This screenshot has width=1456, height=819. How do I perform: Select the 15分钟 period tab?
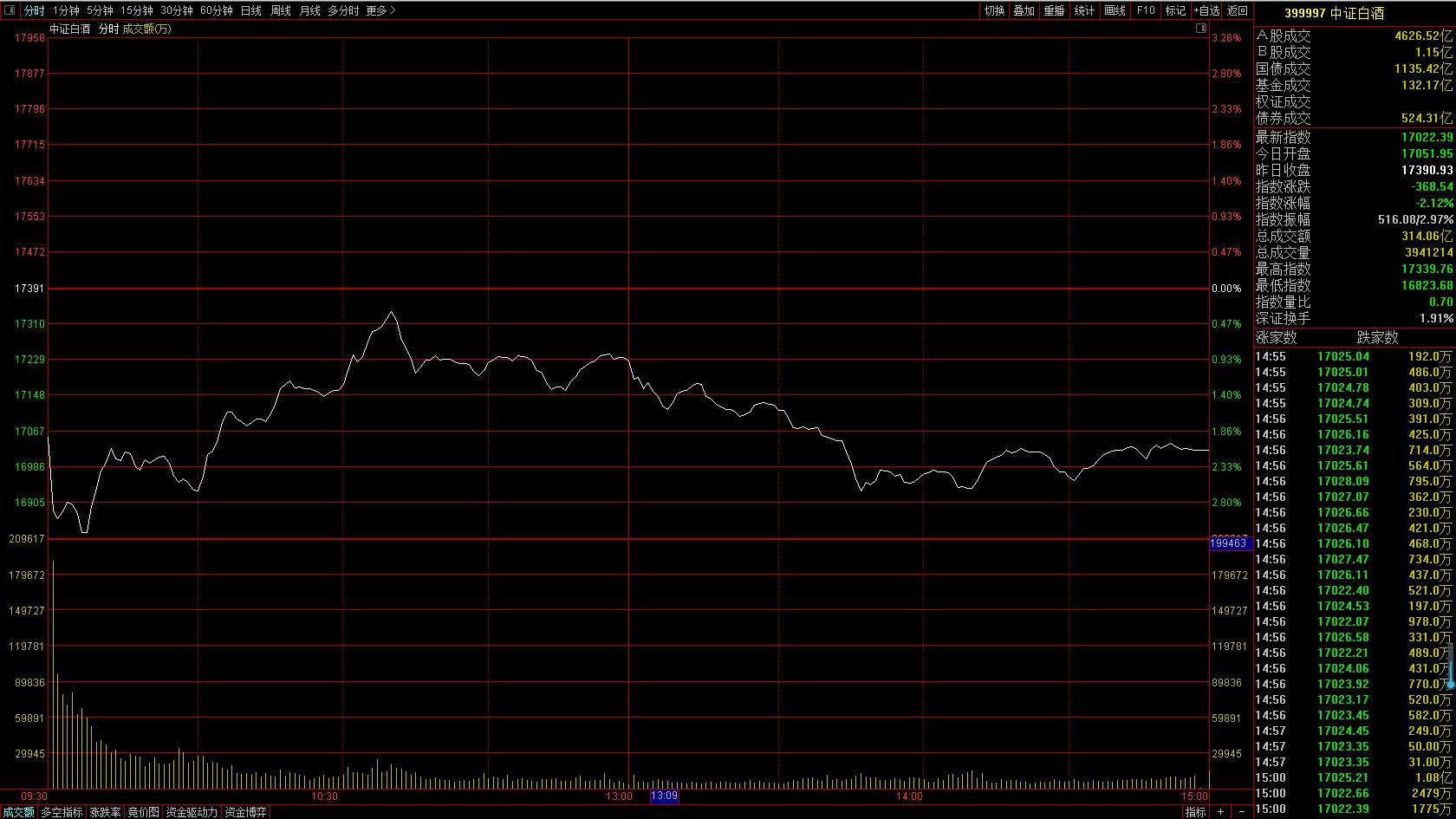(136, 10)
